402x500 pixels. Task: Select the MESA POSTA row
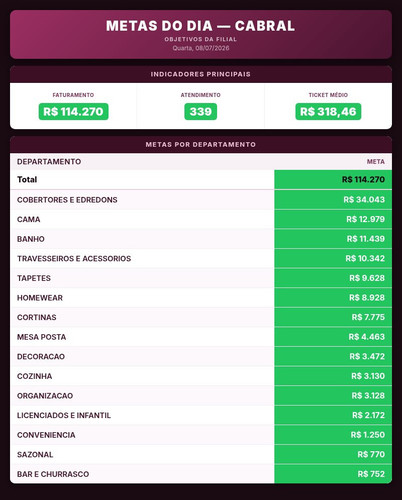coord(201,337)
